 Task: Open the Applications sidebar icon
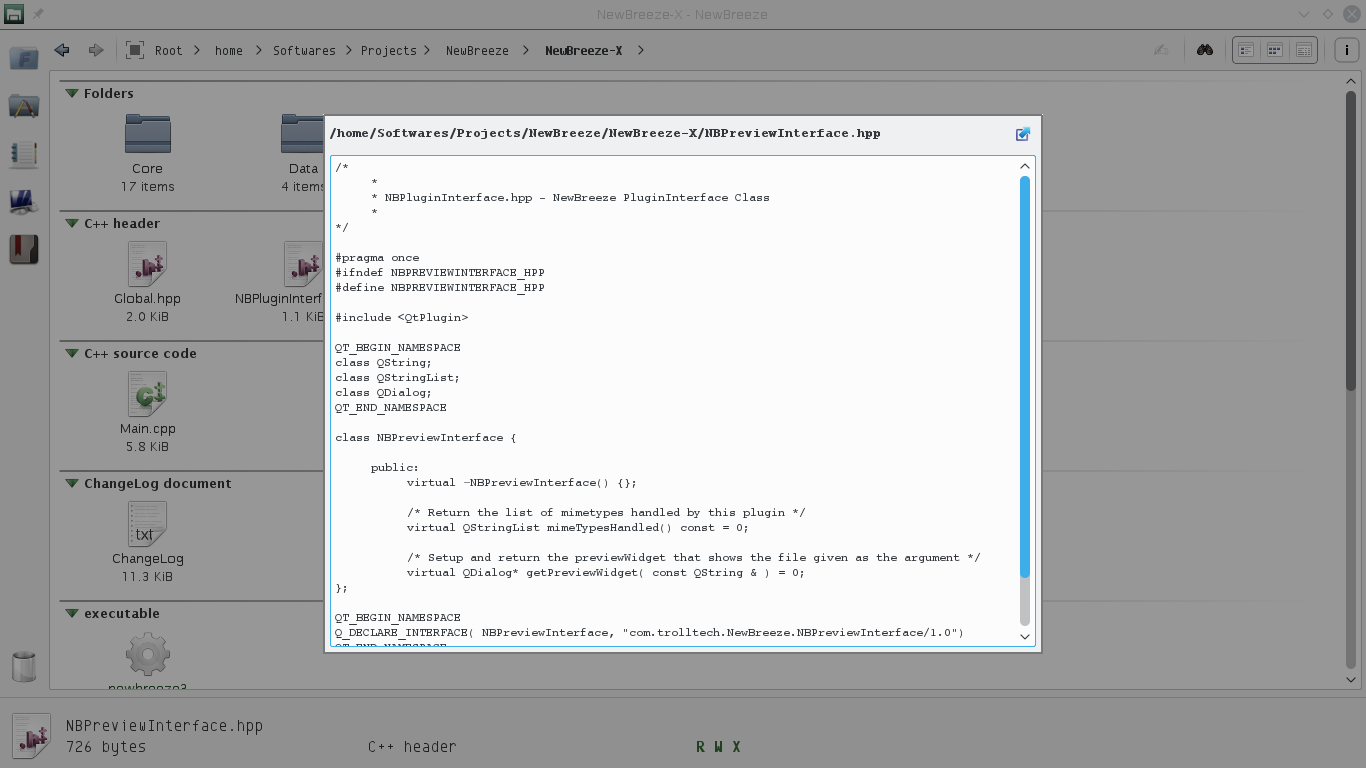pyautogui.click(x=23, y=105)
